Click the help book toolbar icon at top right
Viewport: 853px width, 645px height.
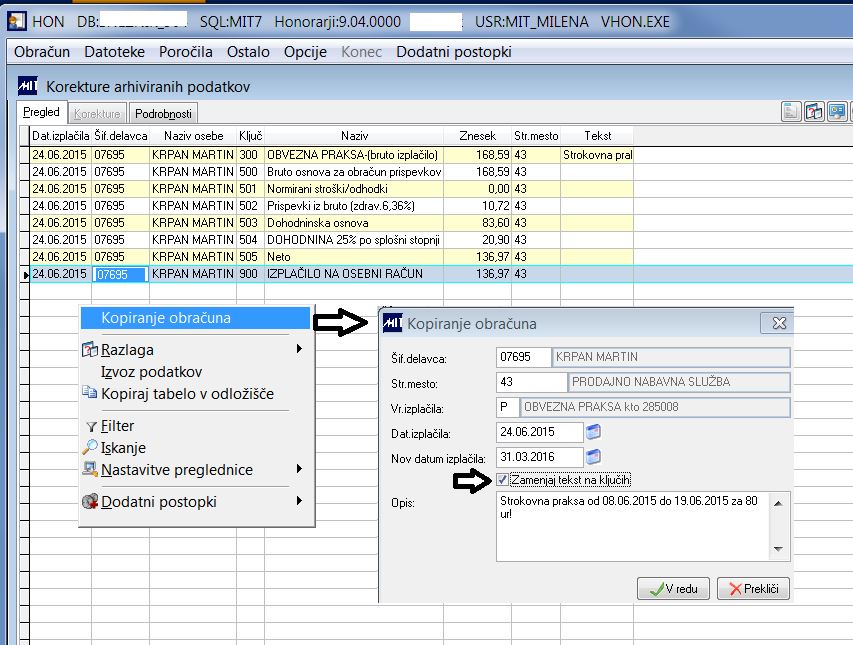(x=814, y=111)
